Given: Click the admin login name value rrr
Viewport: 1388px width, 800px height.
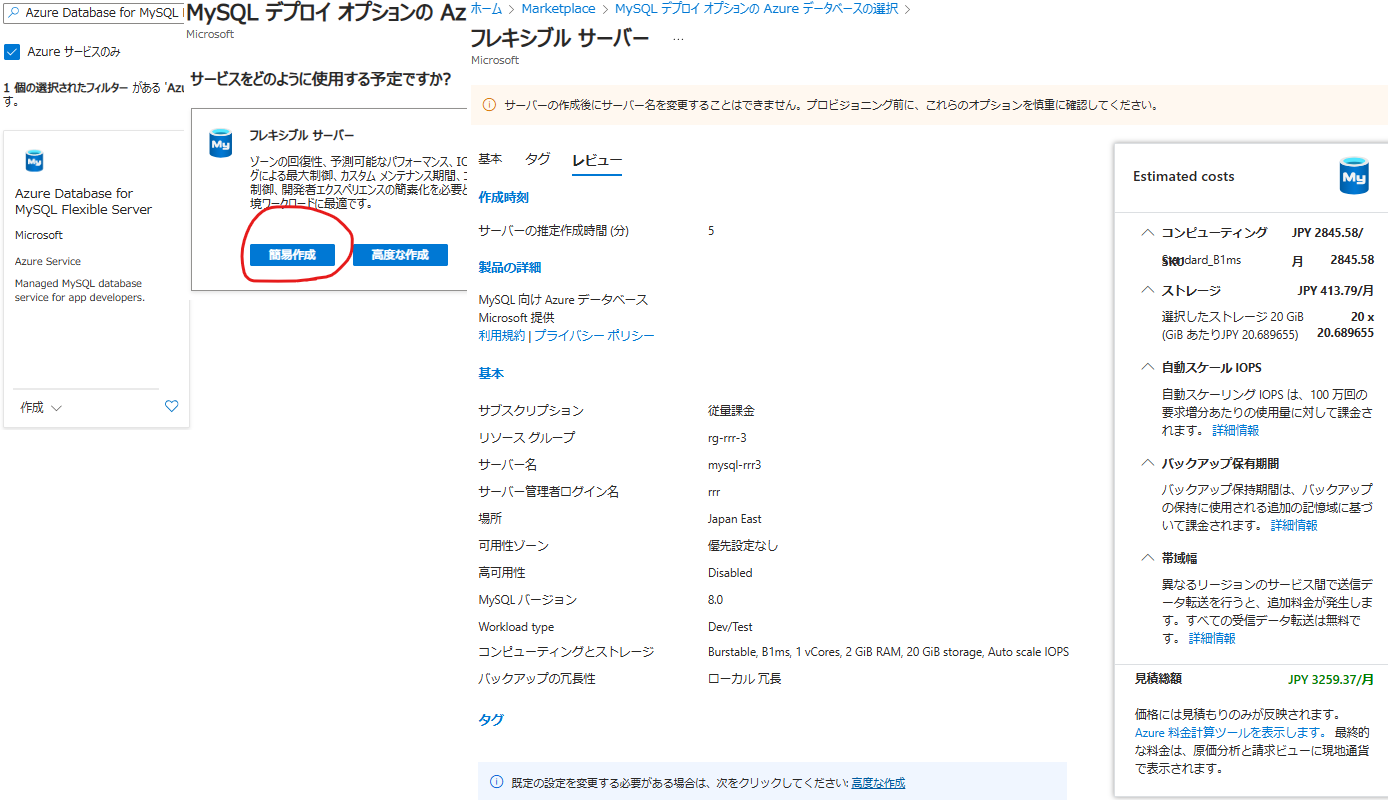Looking at the screenshot, I should pyautogui.click(x=714, y=492).
